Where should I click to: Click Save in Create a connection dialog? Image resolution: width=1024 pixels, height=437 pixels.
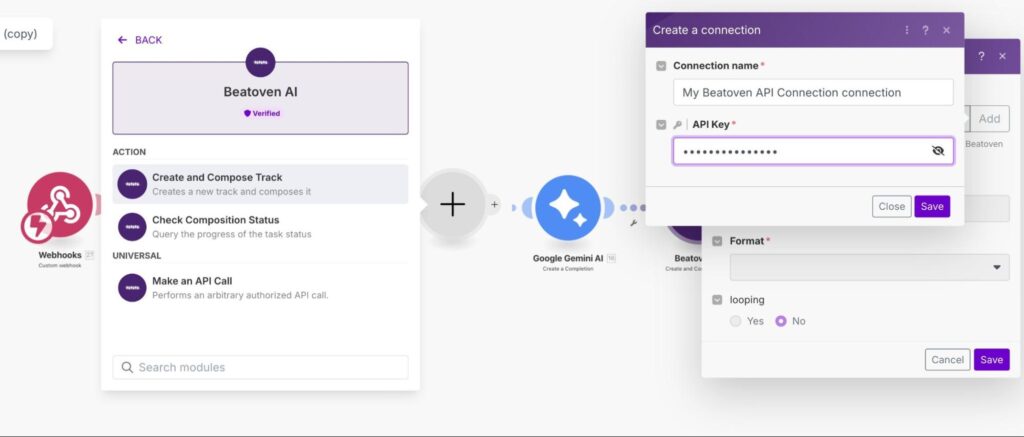(932, 206)
